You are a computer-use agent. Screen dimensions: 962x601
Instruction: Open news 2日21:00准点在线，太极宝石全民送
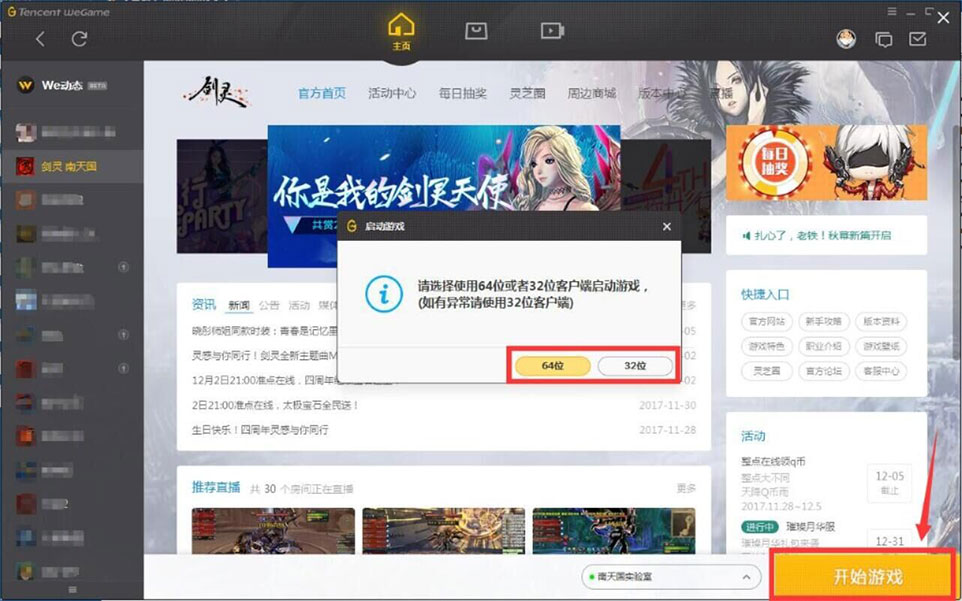pos(275,405)
